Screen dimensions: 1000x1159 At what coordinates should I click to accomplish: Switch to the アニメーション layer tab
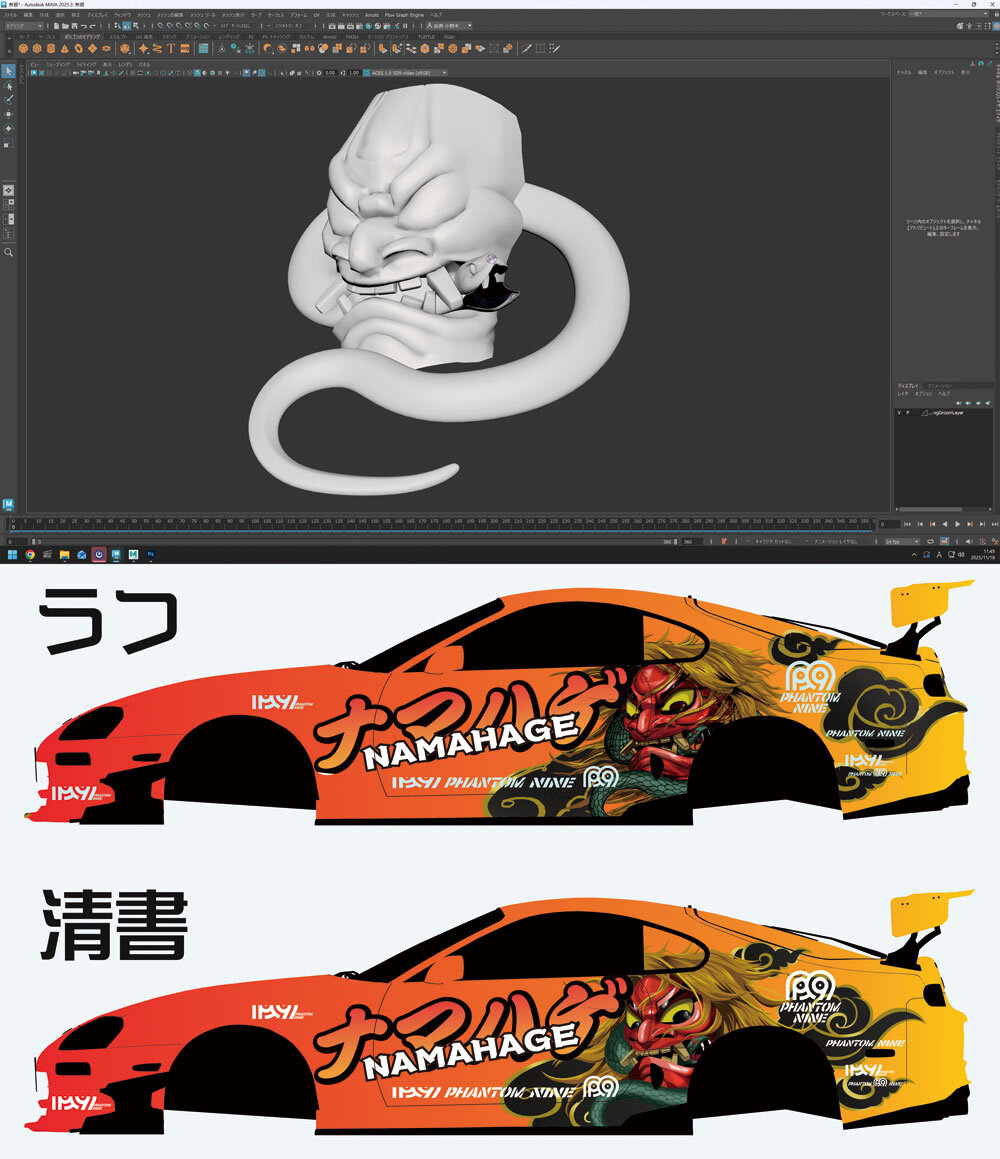tap(938, 385)
